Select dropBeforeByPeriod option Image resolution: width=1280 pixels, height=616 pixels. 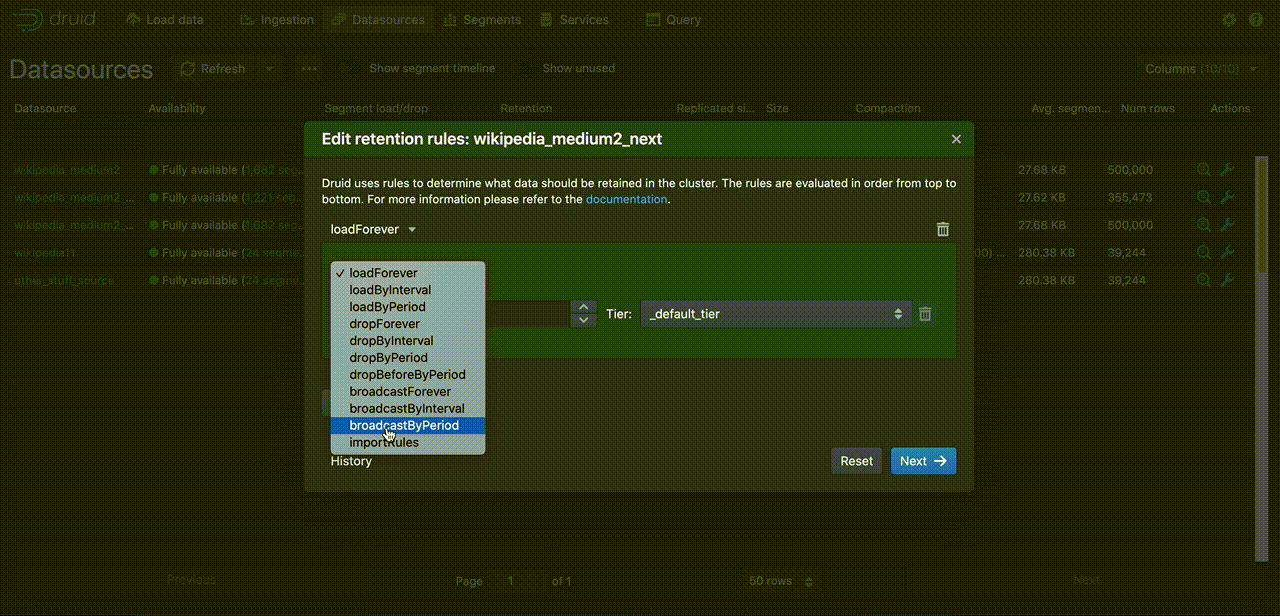pyautogui.click(x=408, y=375)
